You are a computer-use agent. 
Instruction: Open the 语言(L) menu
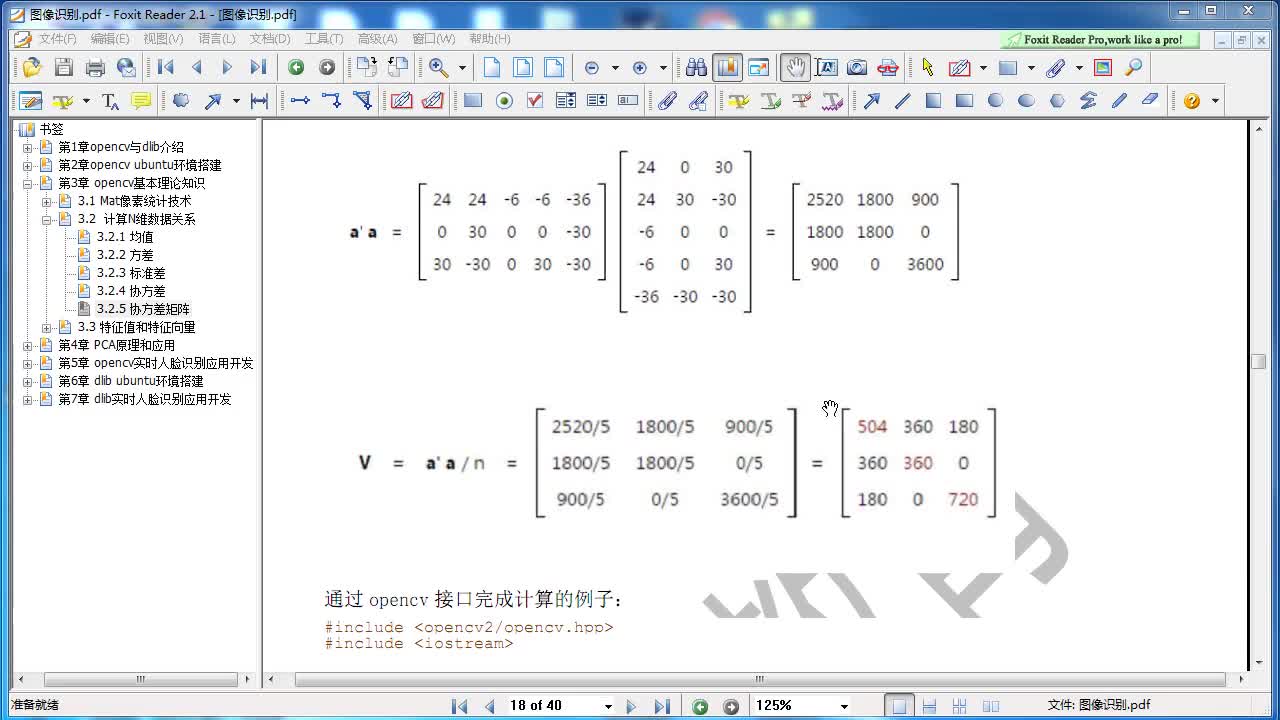tap(216, 39)
